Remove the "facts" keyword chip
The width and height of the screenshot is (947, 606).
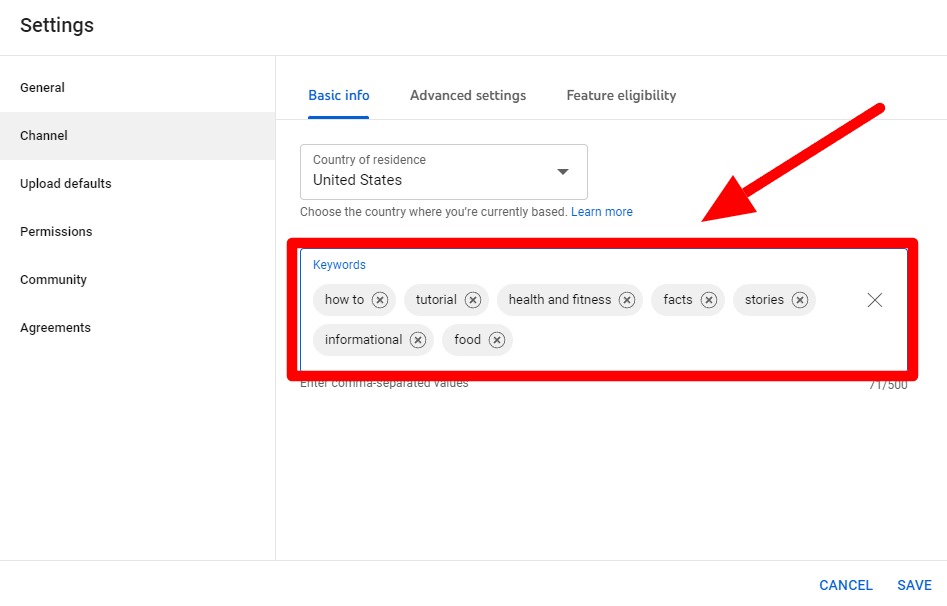709,300
